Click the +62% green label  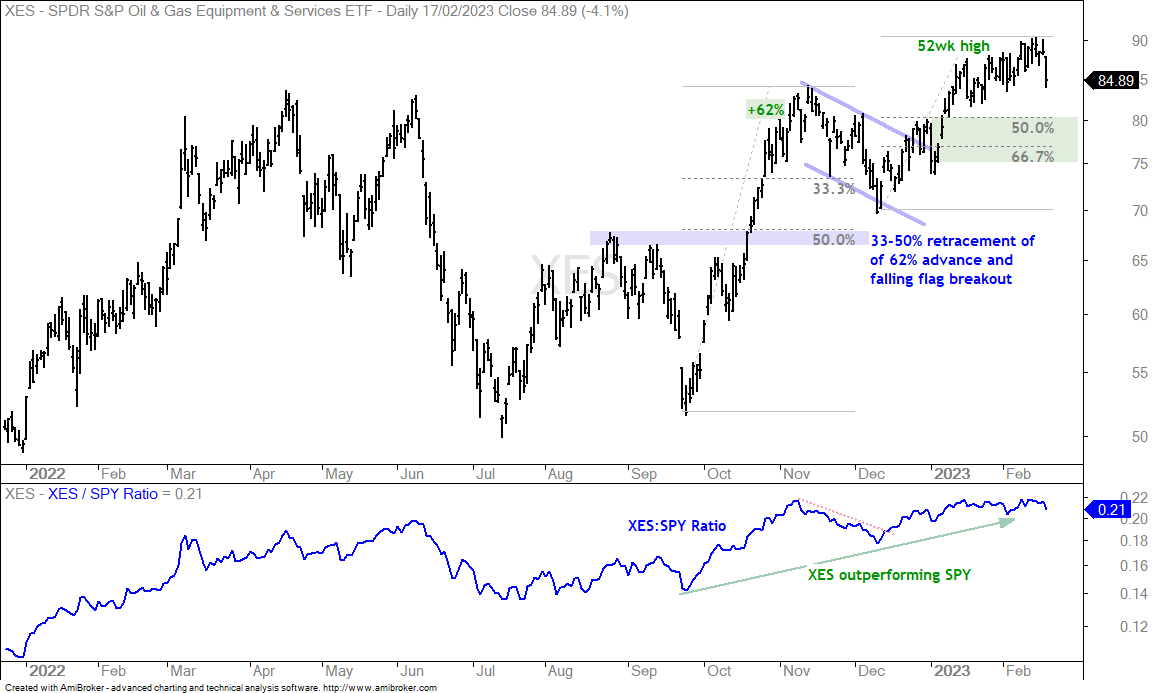pos(765,109)
